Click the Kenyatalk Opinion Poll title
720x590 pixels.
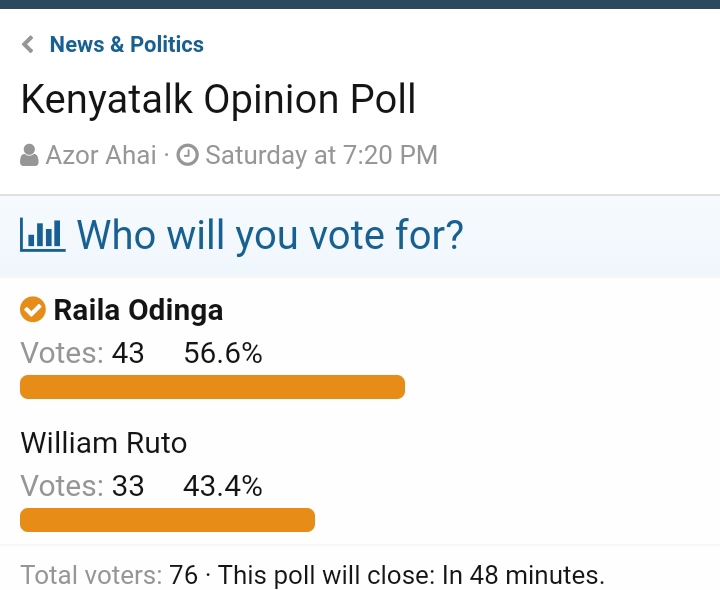[x=219, y=99]
